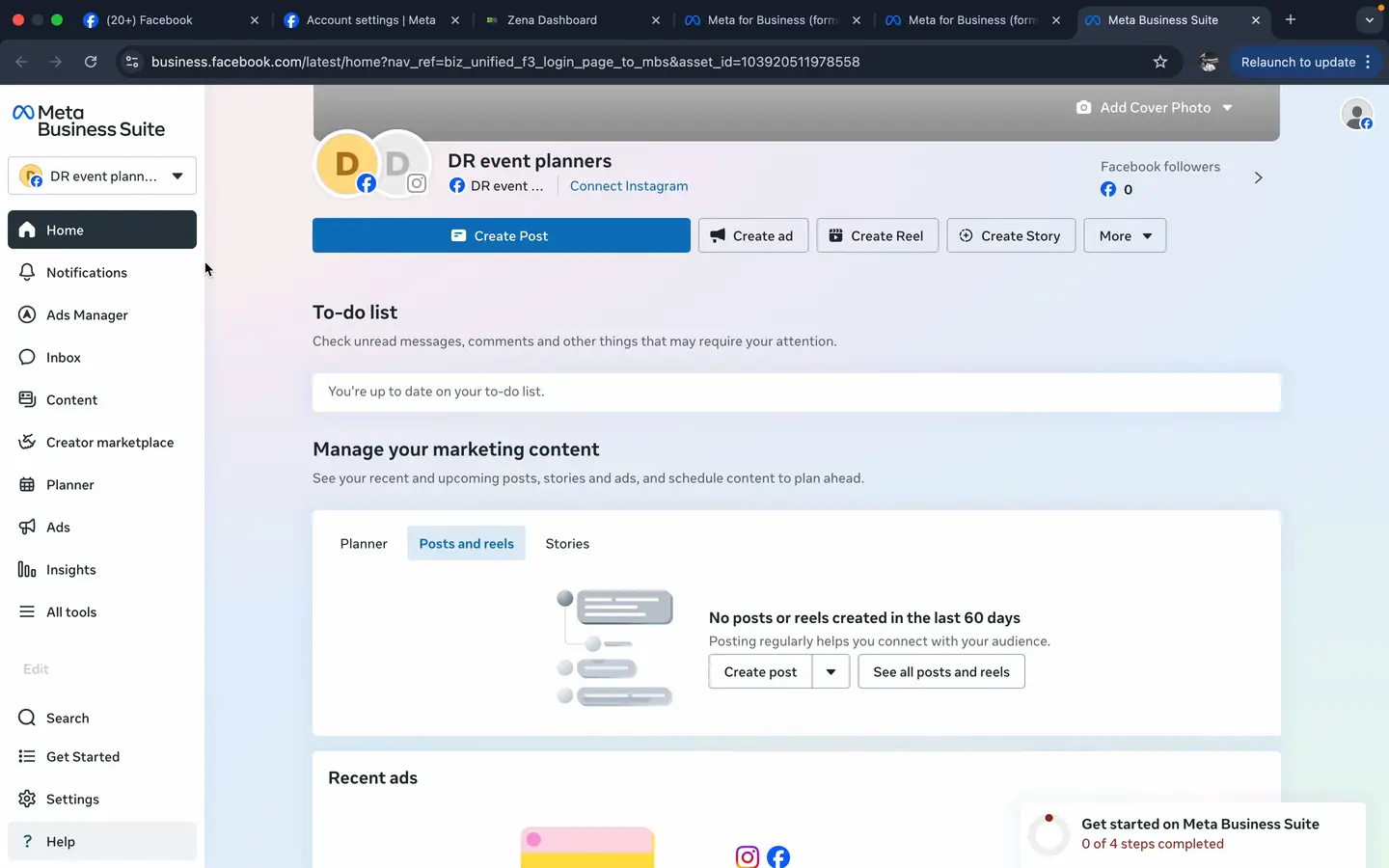1389x868 pixels.
Task: Click the Facebook page profile picture
Action: pyautogui.click(x=346, y=163)
